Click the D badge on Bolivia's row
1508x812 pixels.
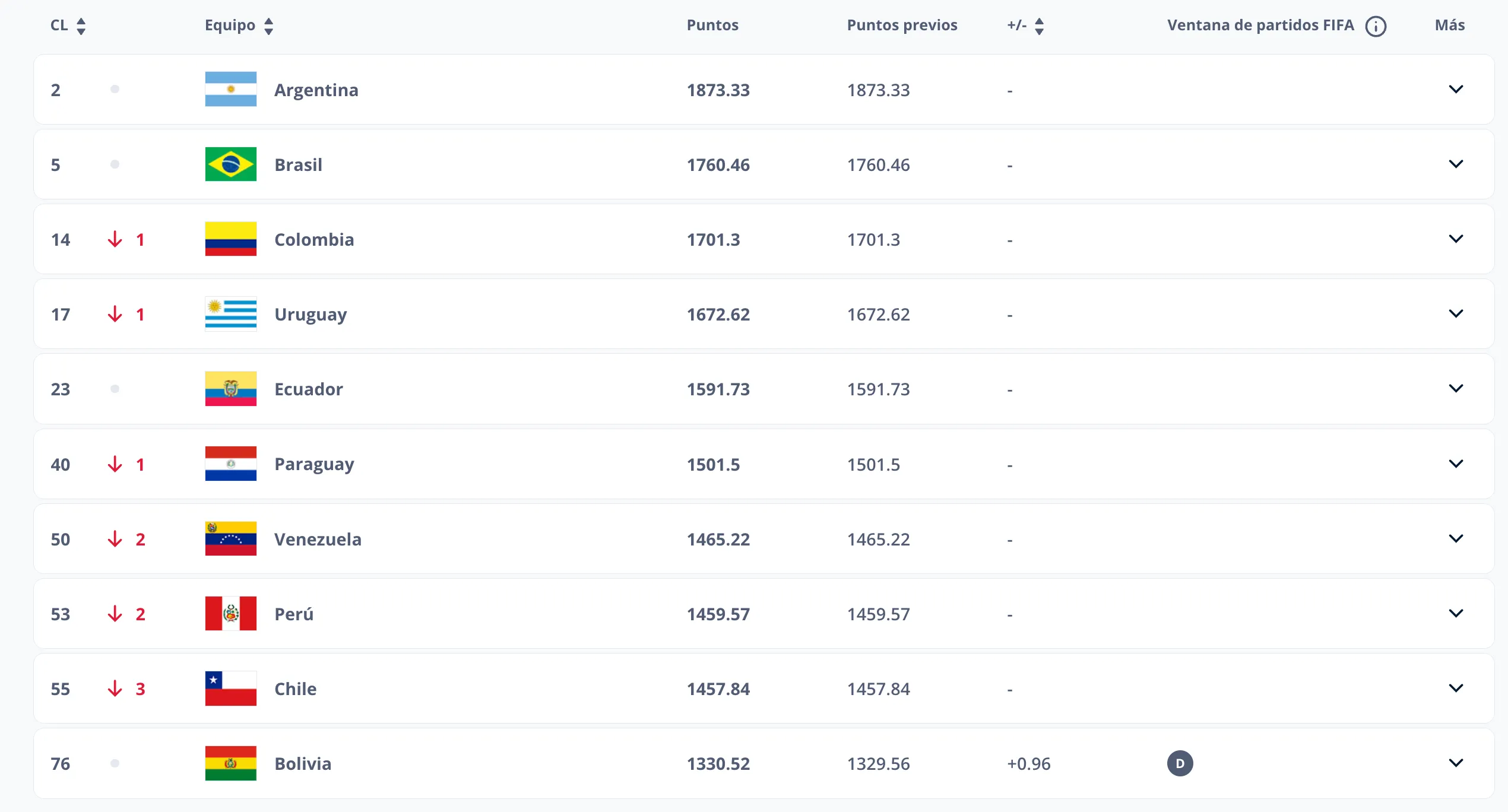click(x=1180, y=764)
